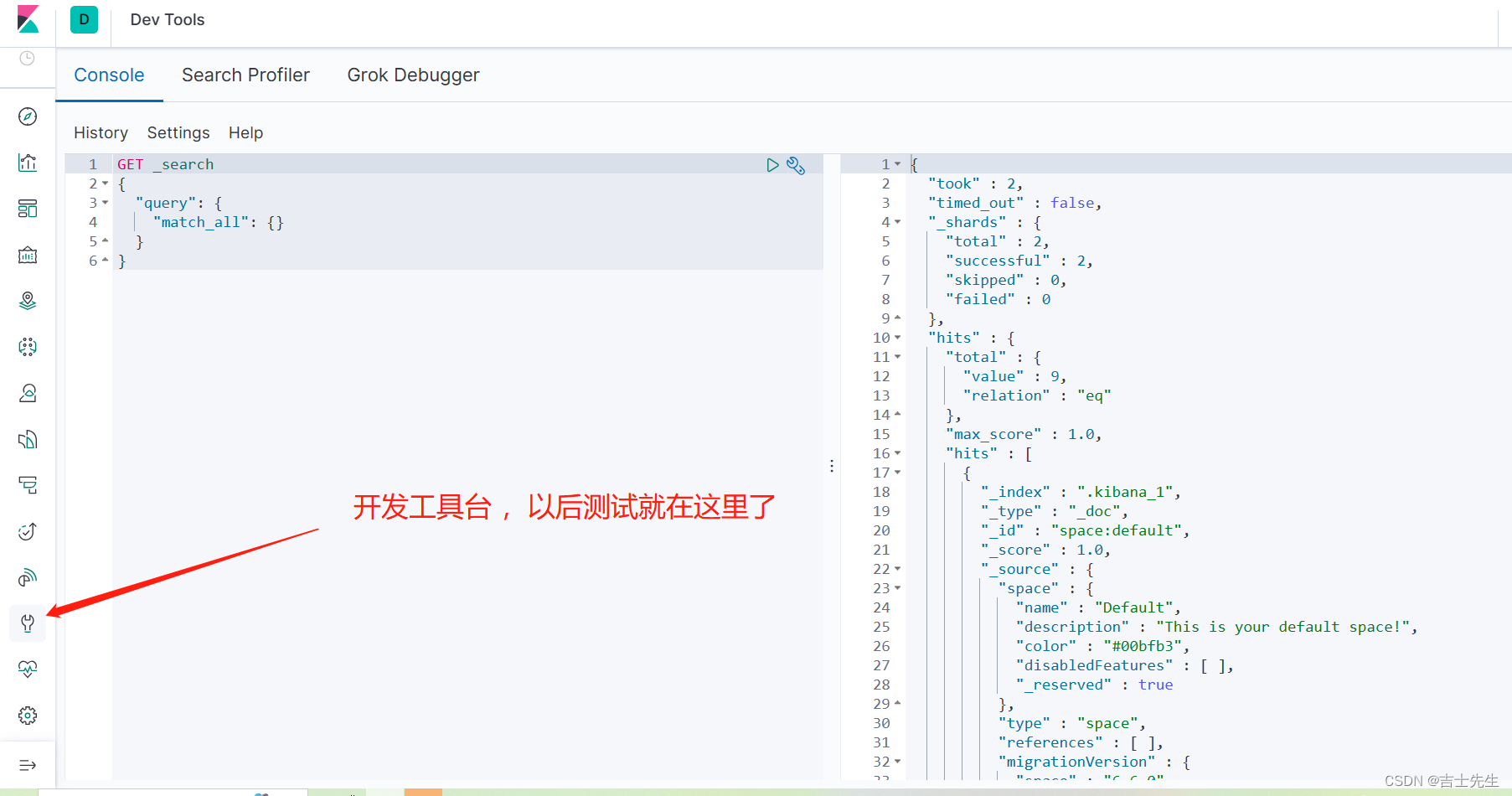The height and width of the screenshot is (796, 1512).
Task: Switch to the Console tab
Action: click(x=109, y=75)
